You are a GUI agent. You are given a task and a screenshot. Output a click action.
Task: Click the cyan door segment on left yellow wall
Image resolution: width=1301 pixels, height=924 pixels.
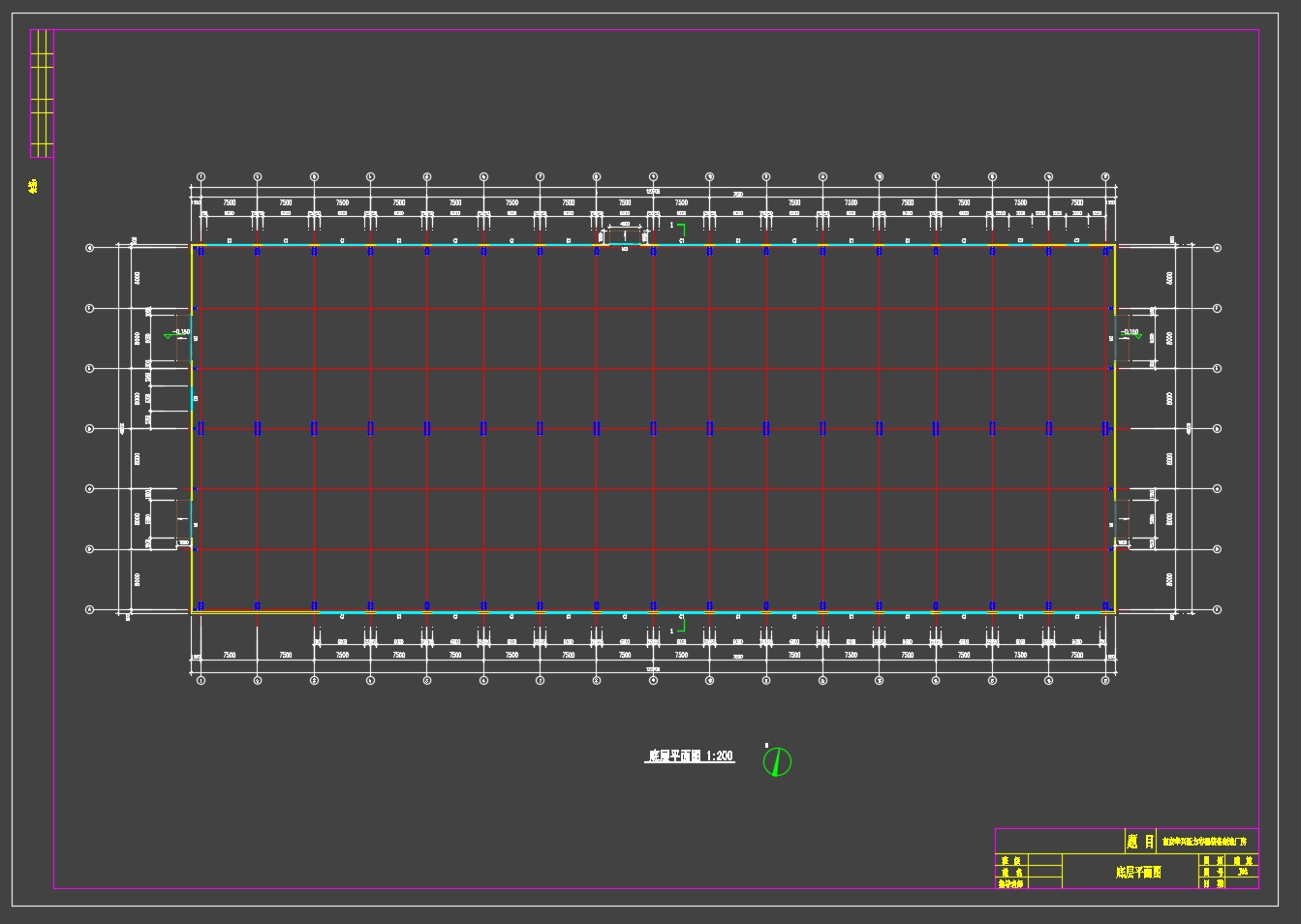coord(192,398)
